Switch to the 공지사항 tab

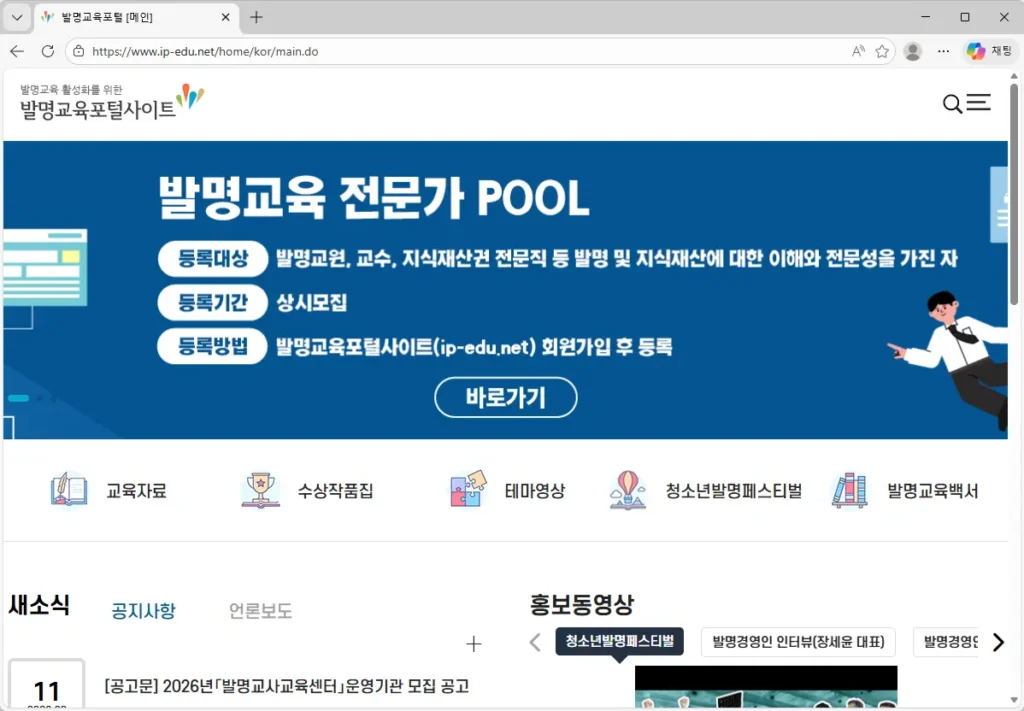point(143,610)
